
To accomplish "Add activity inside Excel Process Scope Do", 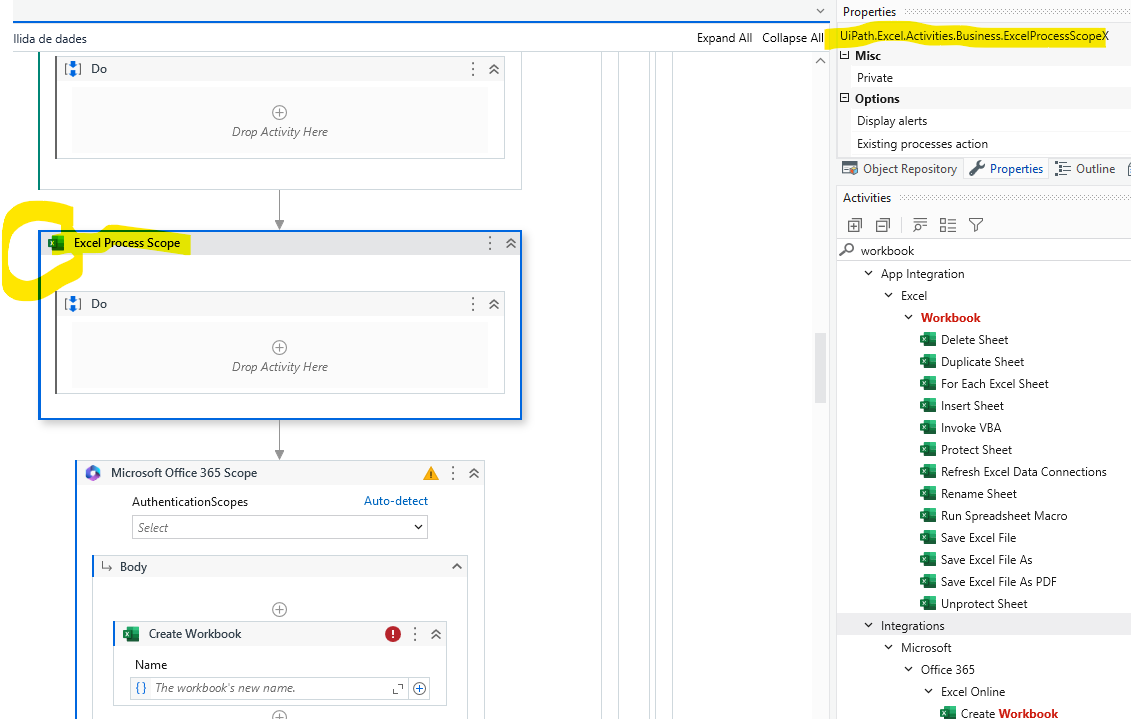I will pos(279,348).
